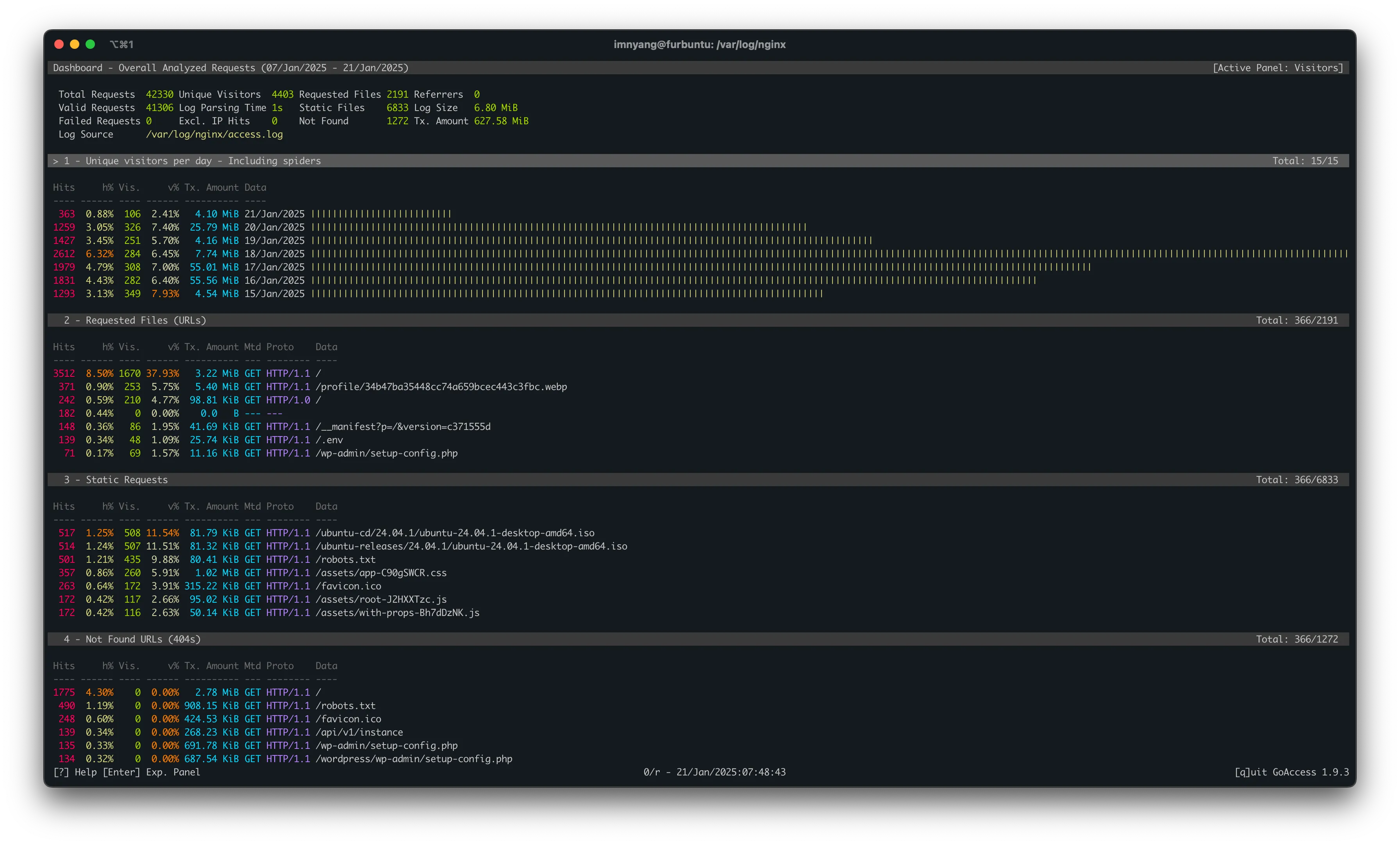Click the Tx. Amount value 627.58 MiB
The image size is (1400, 845).
click(x=501, y=121)
